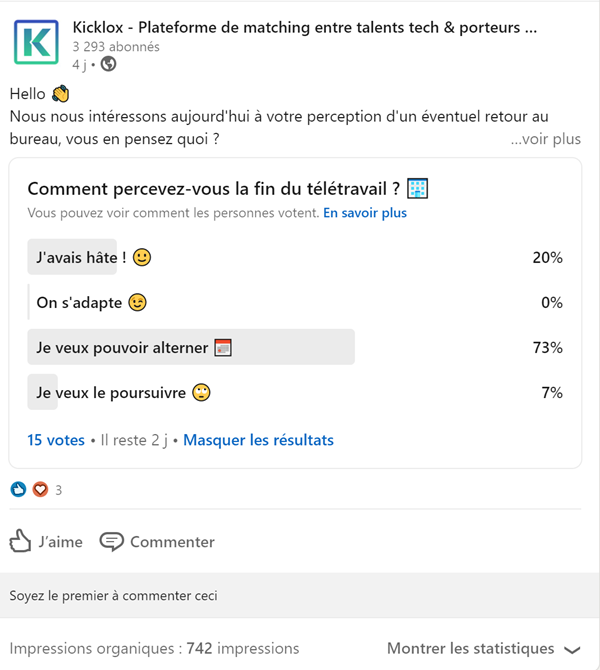Click the red heart reaction icon
The image size is (600, 670).
(41, 489)
